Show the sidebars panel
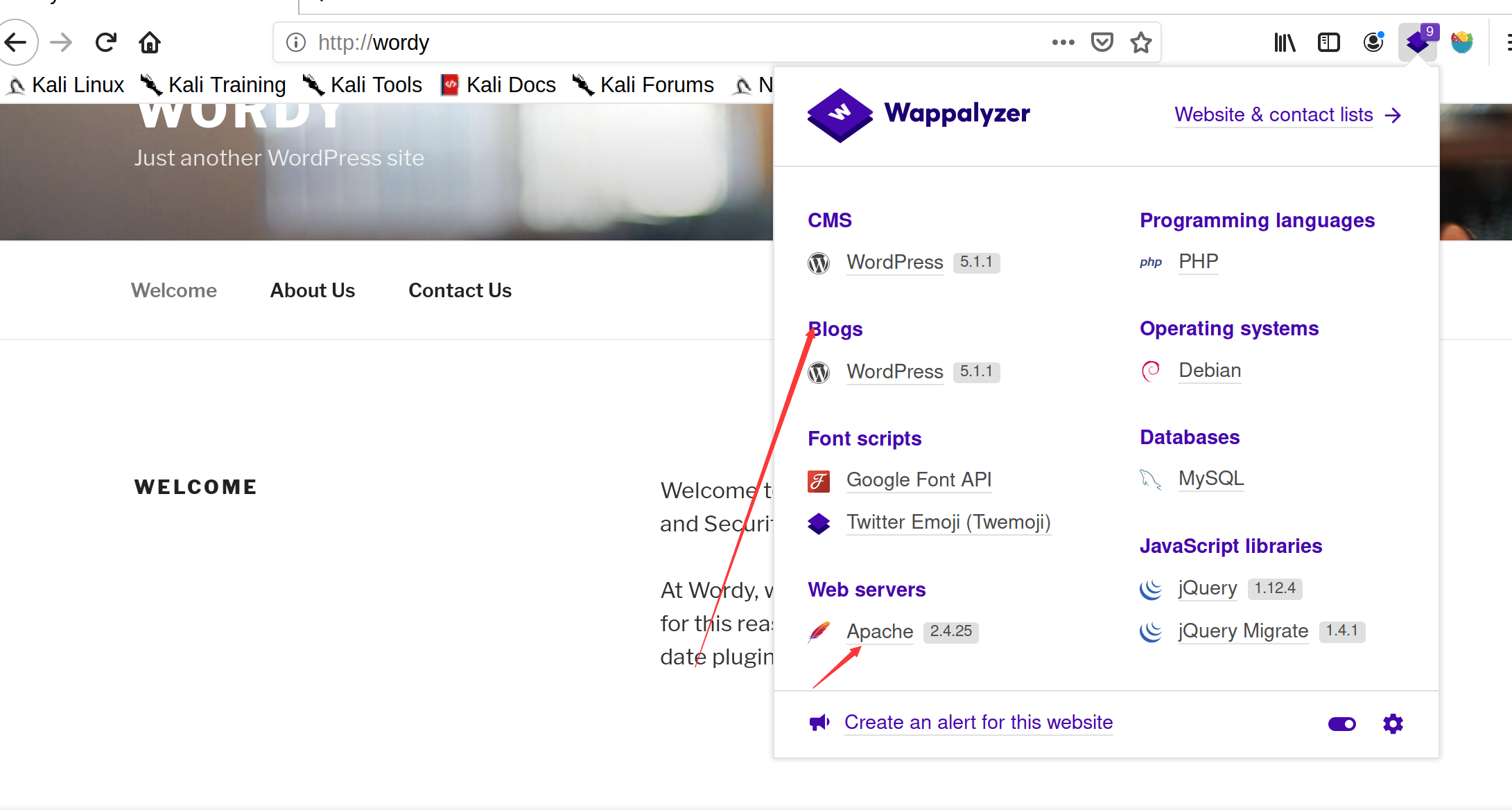Viewport: 1512px width, 810px height. pos(1329,43)
